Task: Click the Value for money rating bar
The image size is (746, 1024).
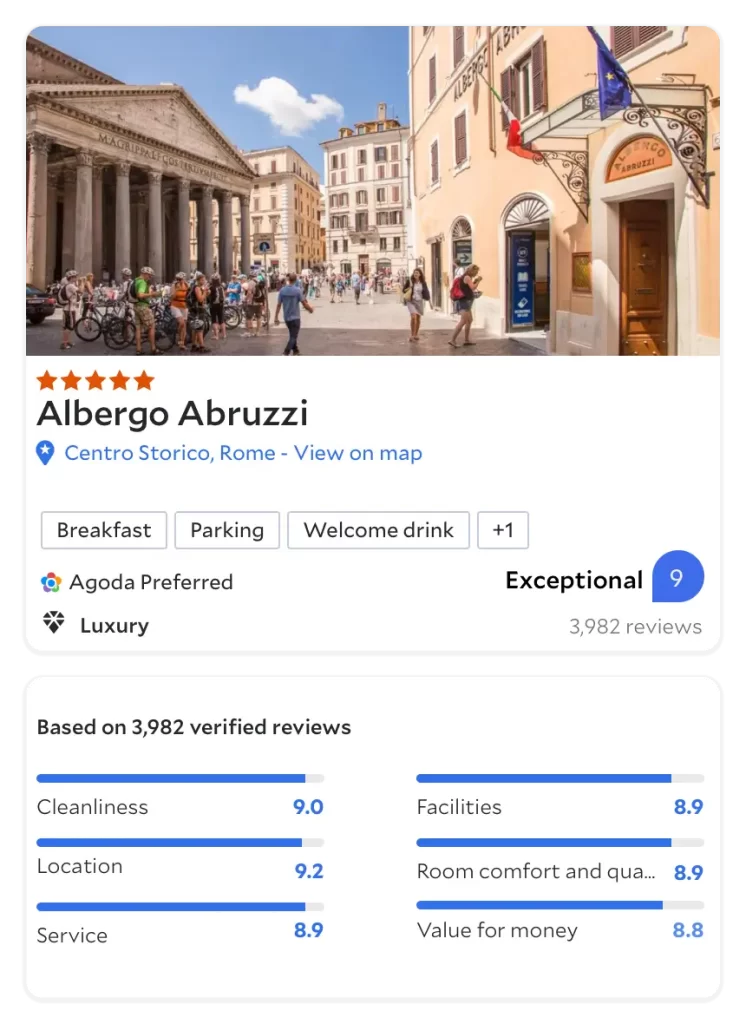Action: click(559, 905)
